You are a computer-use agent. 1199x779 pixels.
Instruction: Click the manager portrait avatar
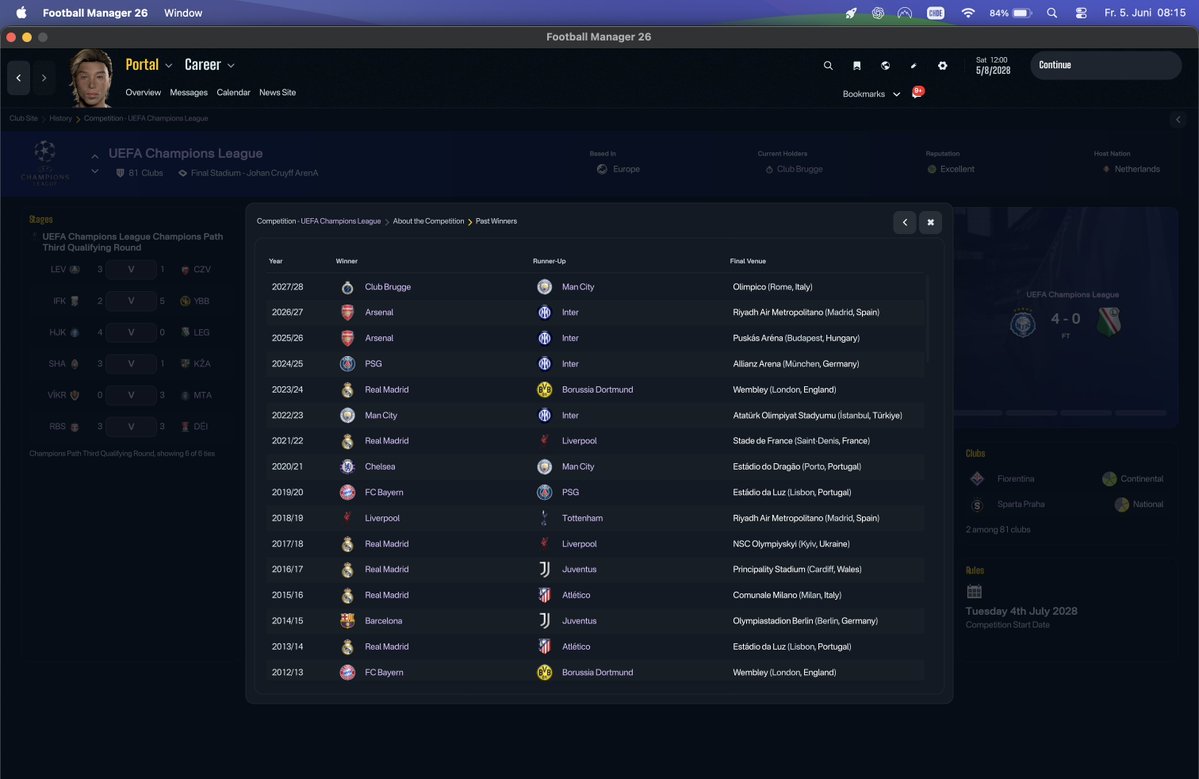click(x=91, y=78)
